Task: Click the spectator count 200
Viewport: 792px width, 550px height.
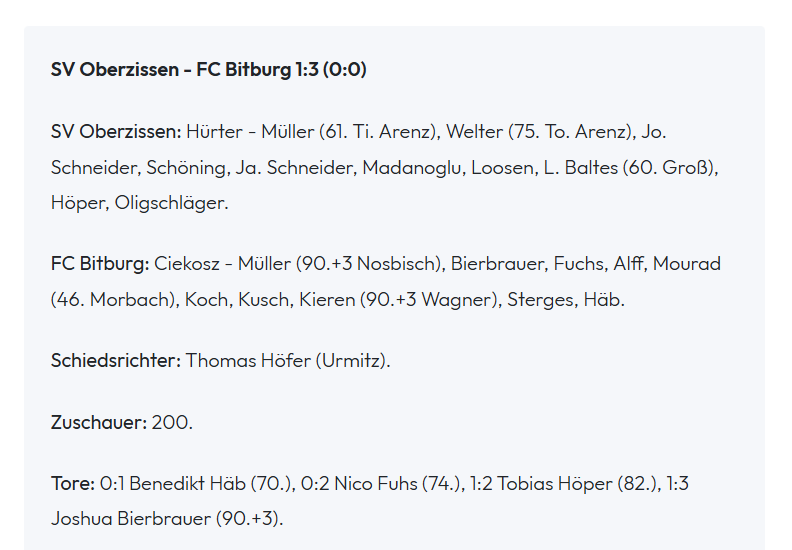Action: pyautogui.click(x=171, y=422)
